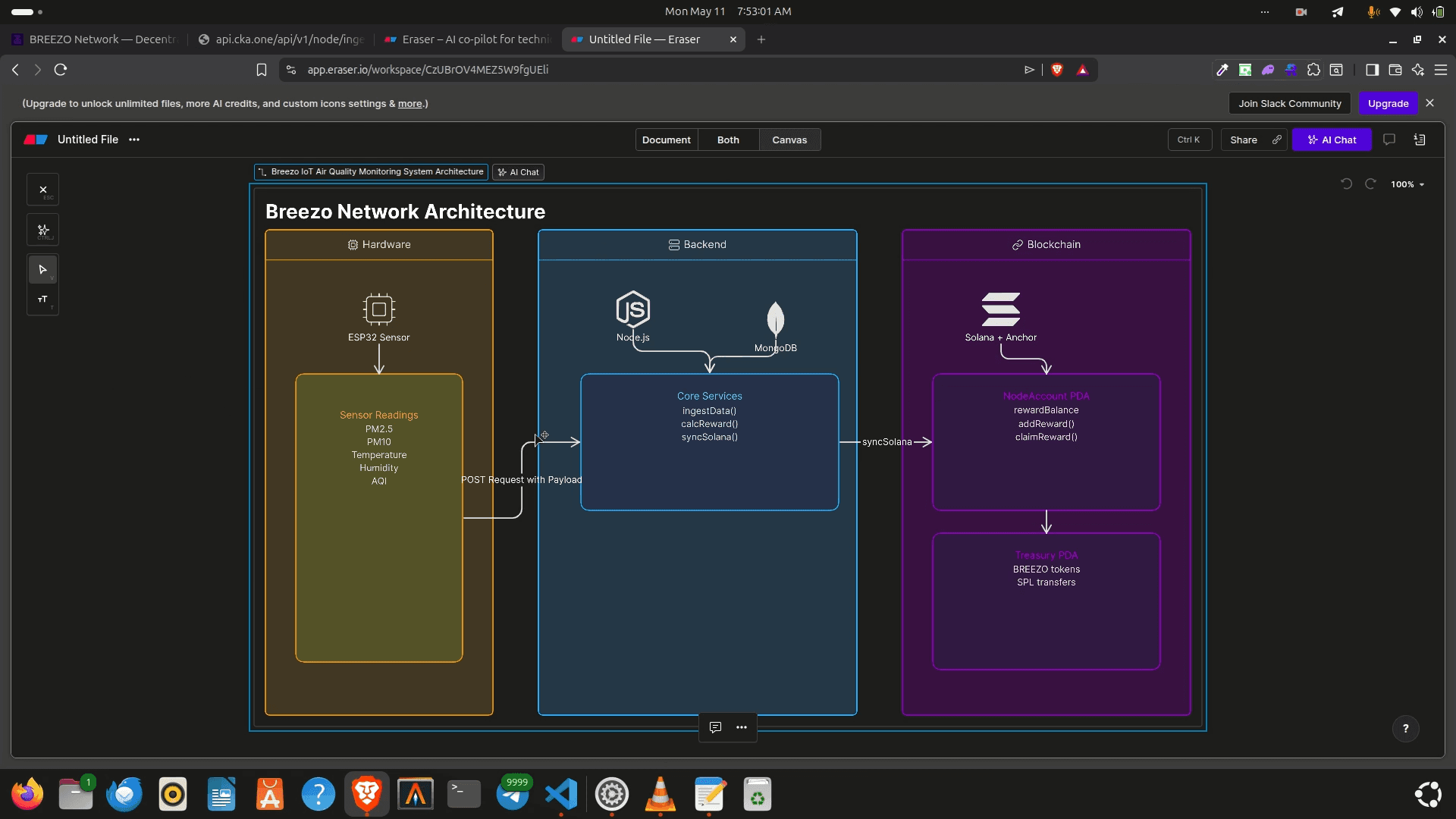Image resolution: width=1456 pixels, height=819 pixels.
Task: Select the text tool in left toolbar
Action: pos(43,300)
